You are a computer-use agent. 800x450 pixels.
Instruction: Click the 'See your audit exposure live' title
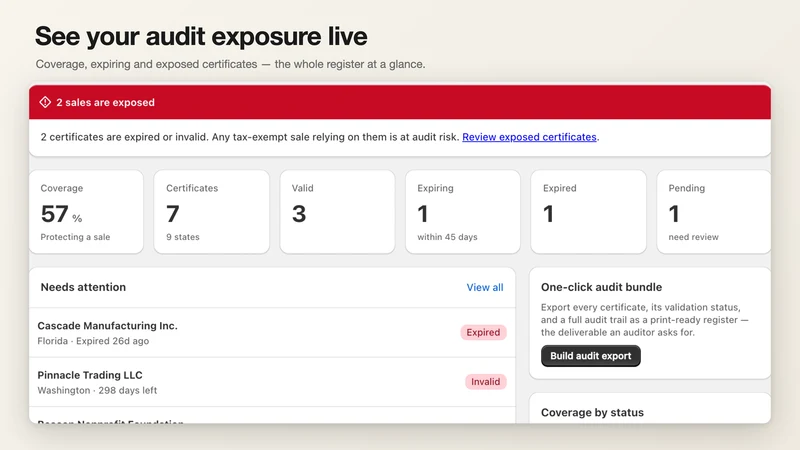point(201,36)
